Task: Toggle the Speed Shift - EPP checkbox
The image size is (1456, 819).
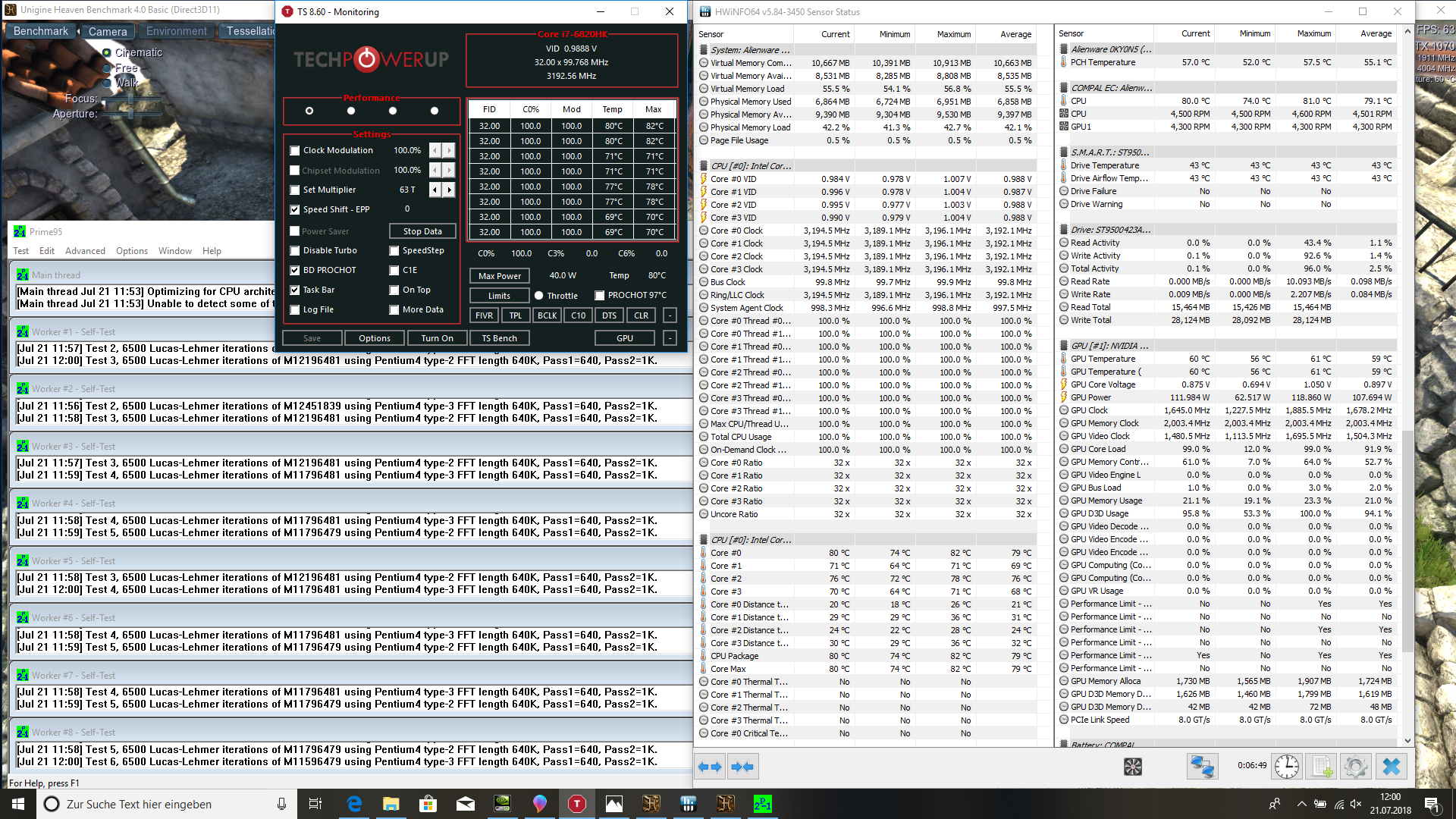Action: click(x=295, y=210)
